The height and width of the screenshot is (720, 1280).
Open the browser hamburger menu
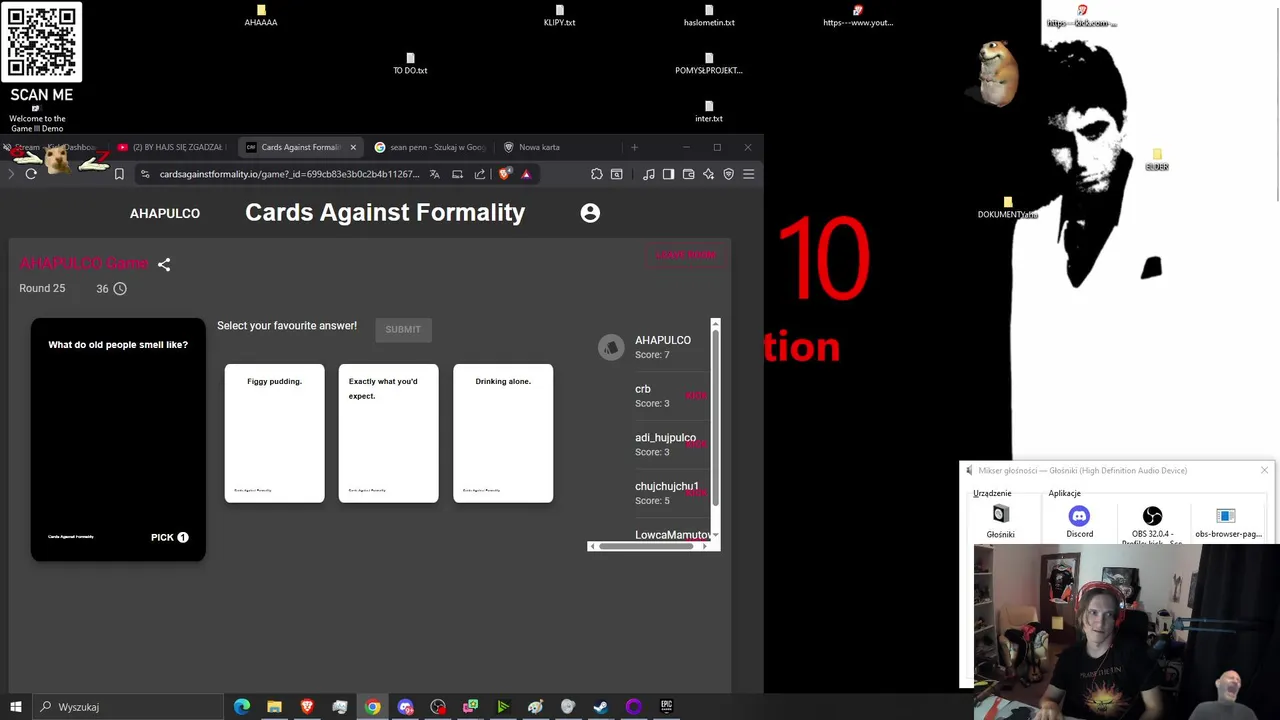point(748,174)
